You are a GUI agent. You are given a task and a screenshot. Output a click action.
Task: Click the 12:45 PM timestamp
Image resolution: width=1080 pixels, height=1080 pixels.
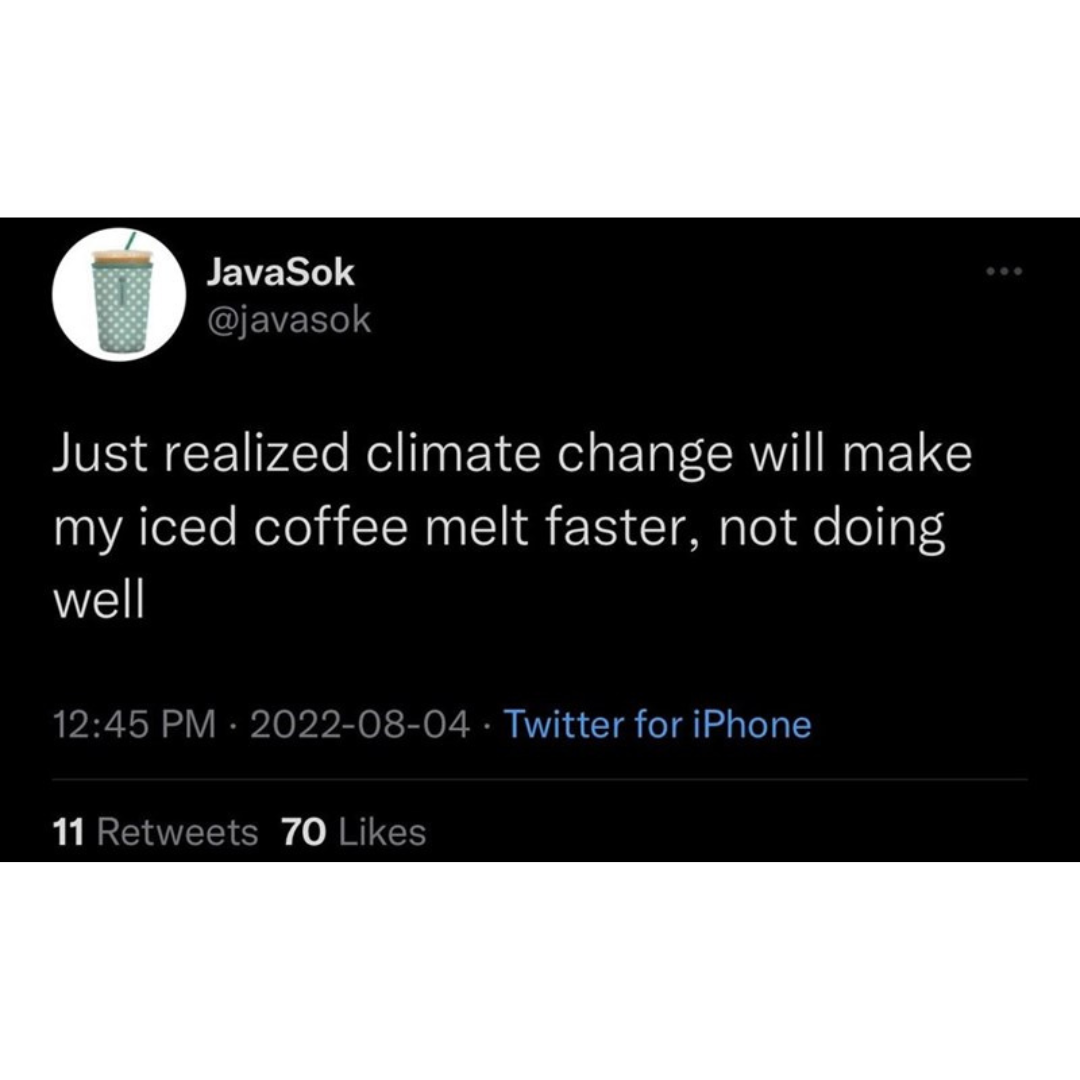(x=134, y=724)
